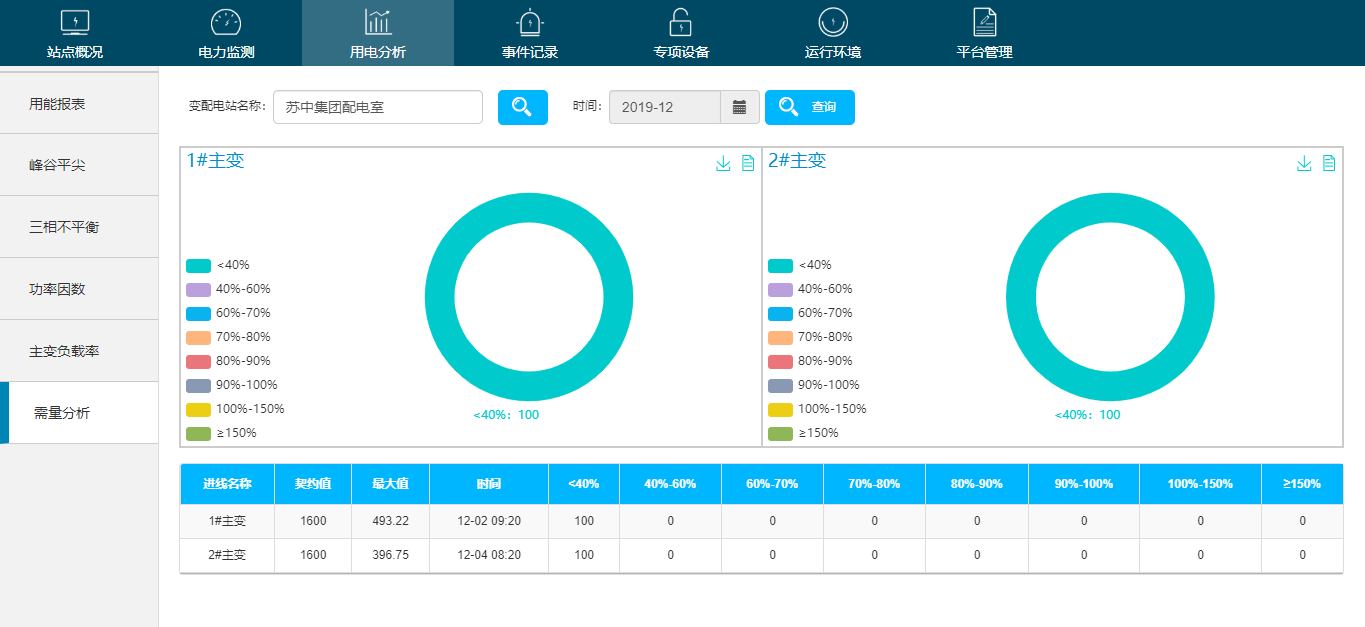Click the 12-02 09:20 time cell
This screenshot has height=627, width=1365.
click(x=489, y=522)
